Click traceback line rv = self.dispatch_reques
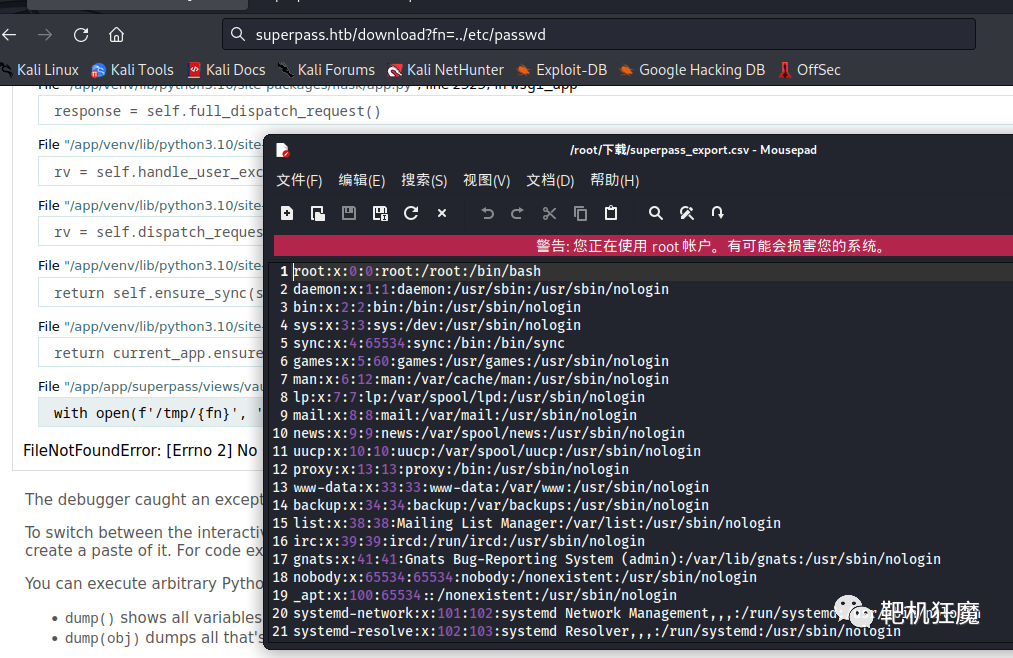 pyautogui.click(x=158, y=232)
